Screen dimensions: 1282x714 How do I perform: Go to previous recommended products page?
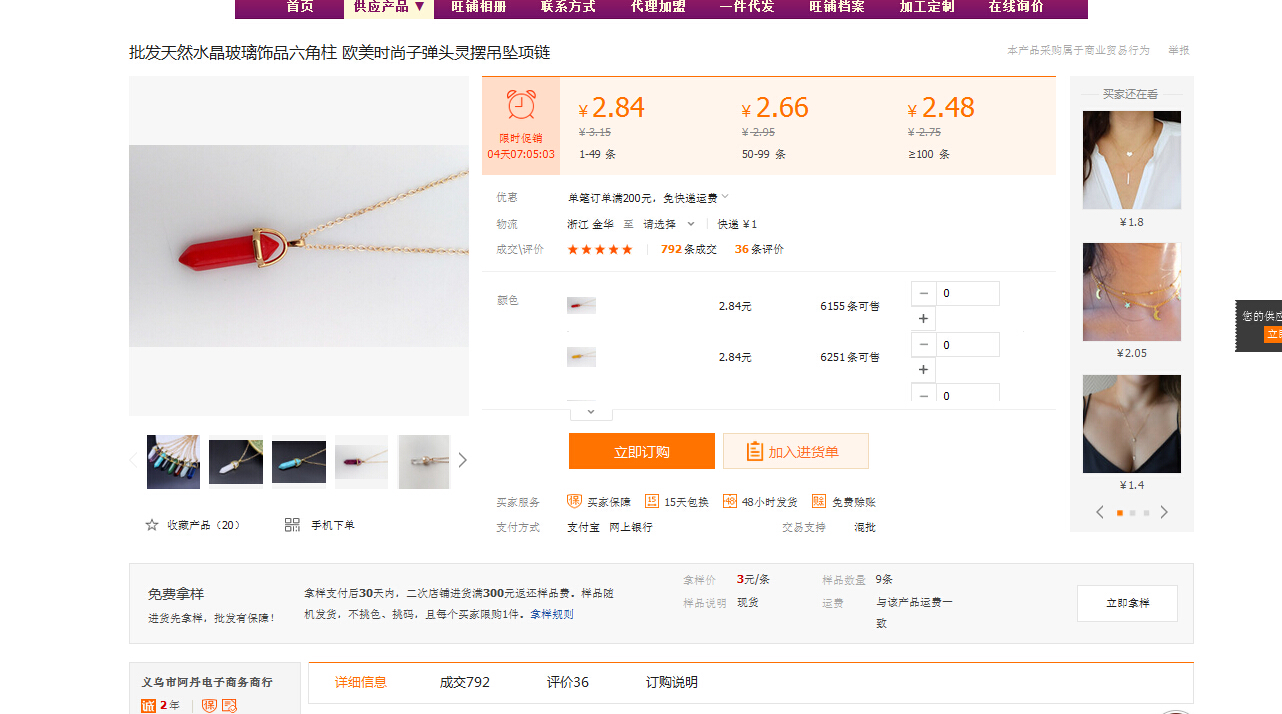(x=1100, y=512)
